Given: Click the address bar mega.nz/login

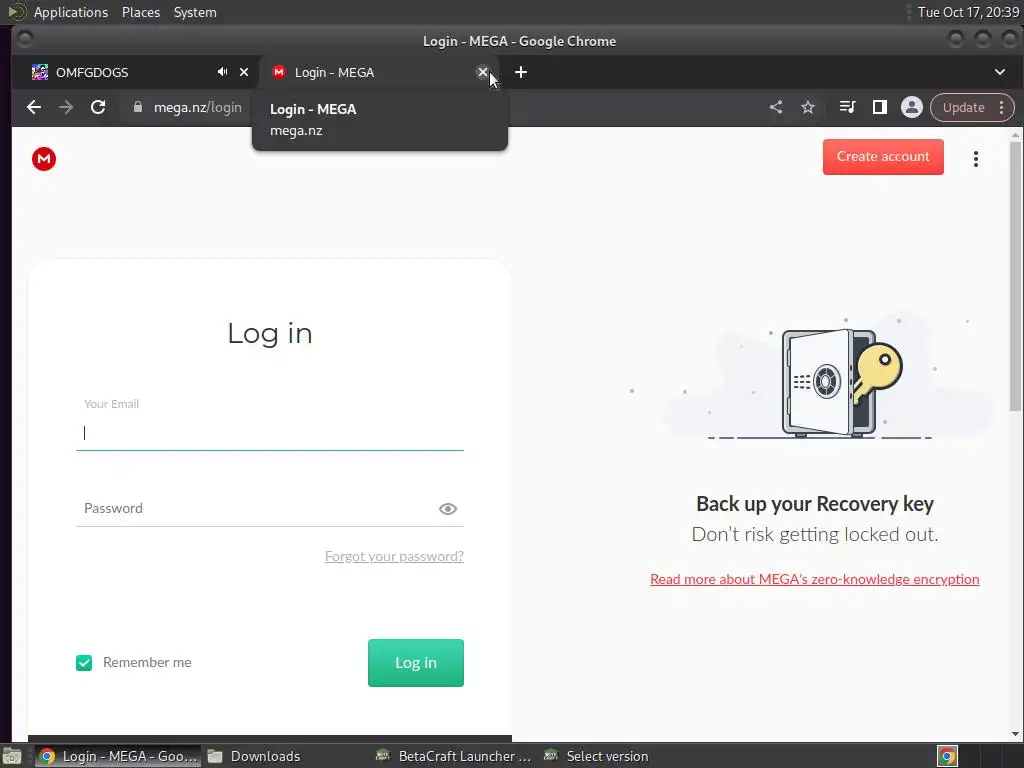Looking at the screenshot, I should tap(197, 107).
